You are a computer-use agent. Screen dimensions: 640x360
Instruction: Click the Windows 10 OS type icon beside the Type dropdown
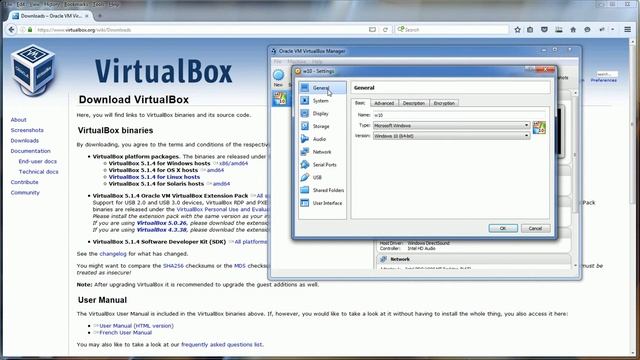[539, 127]
